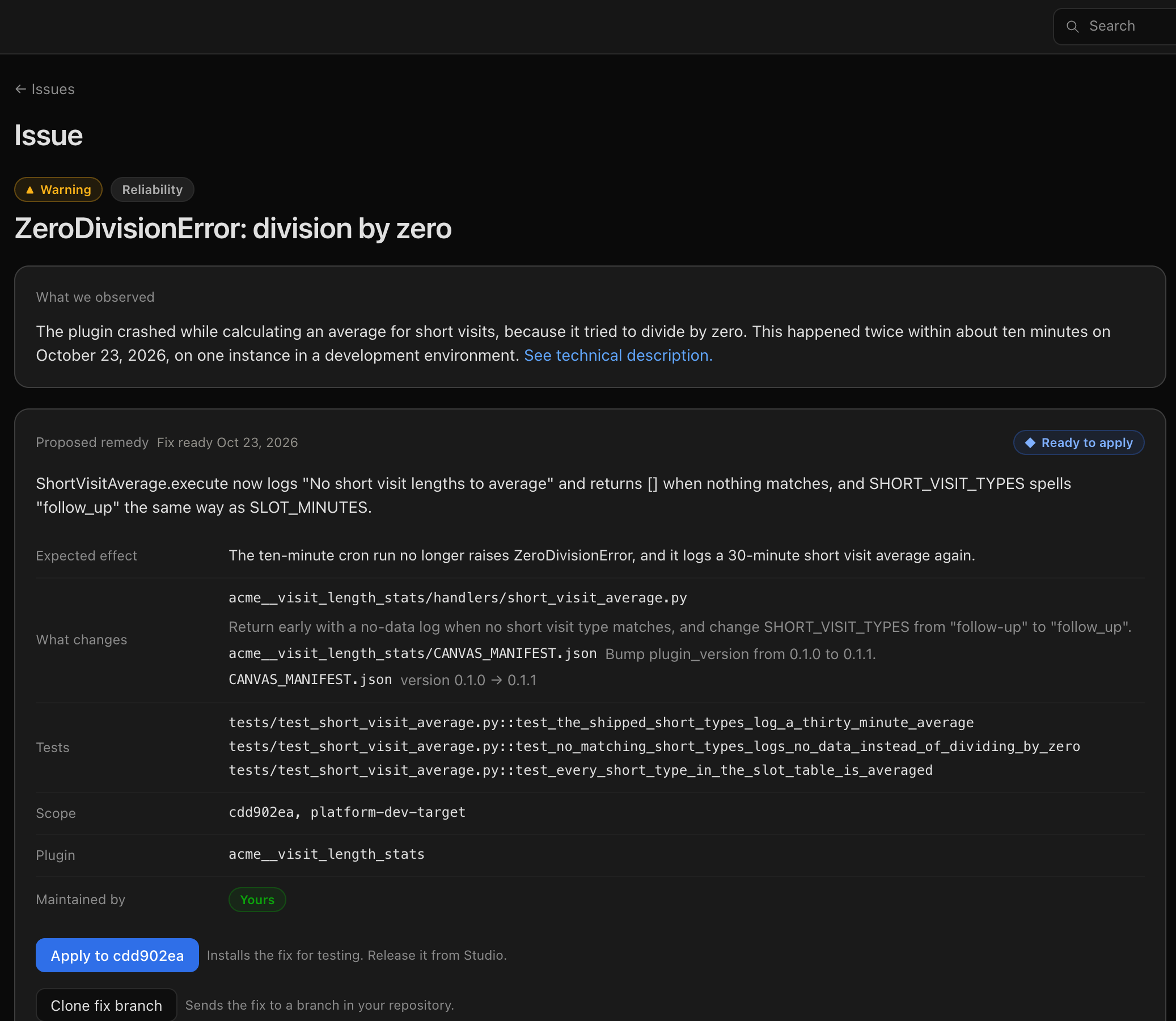
Task: Select the acme CANVAS_MANIFEST.json file path
Action: [413, 653]
